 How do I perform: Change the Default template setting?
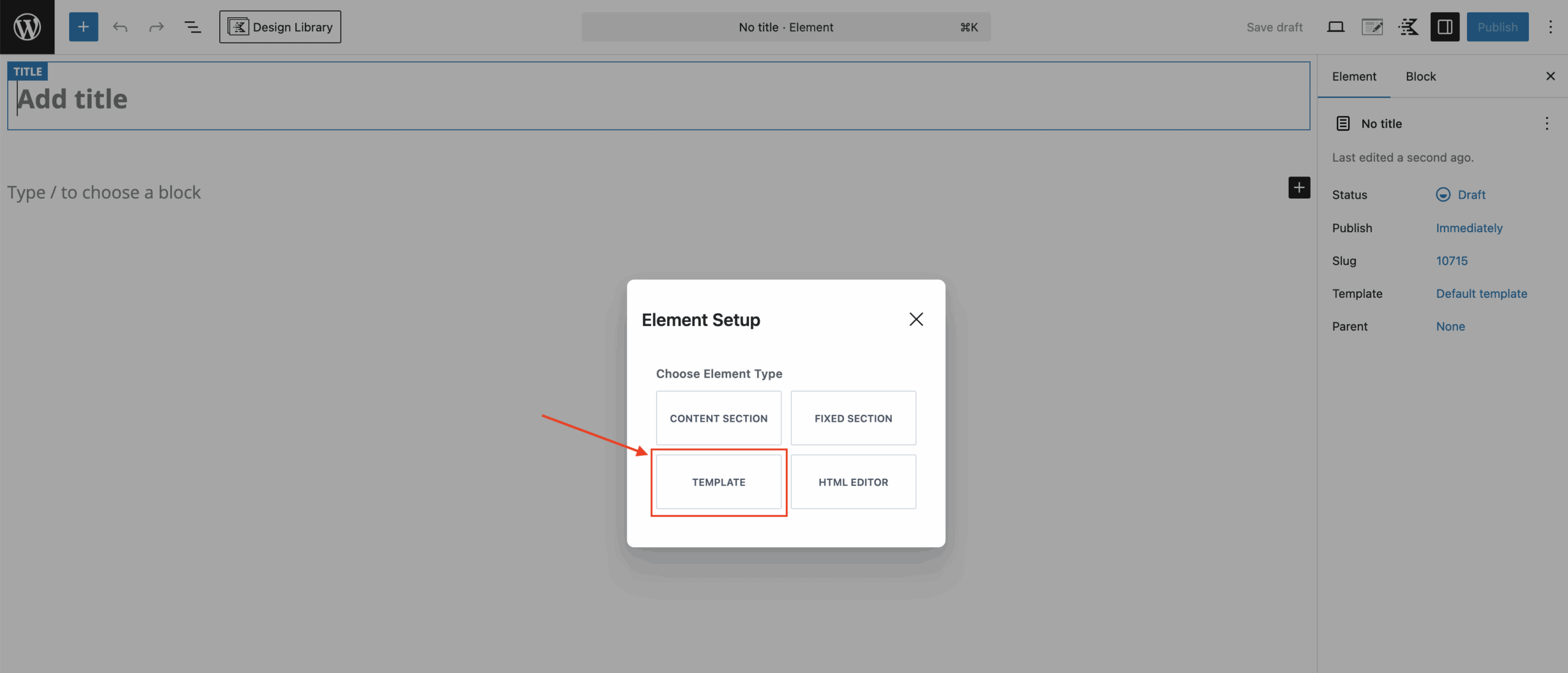(x=1482, y=293)
